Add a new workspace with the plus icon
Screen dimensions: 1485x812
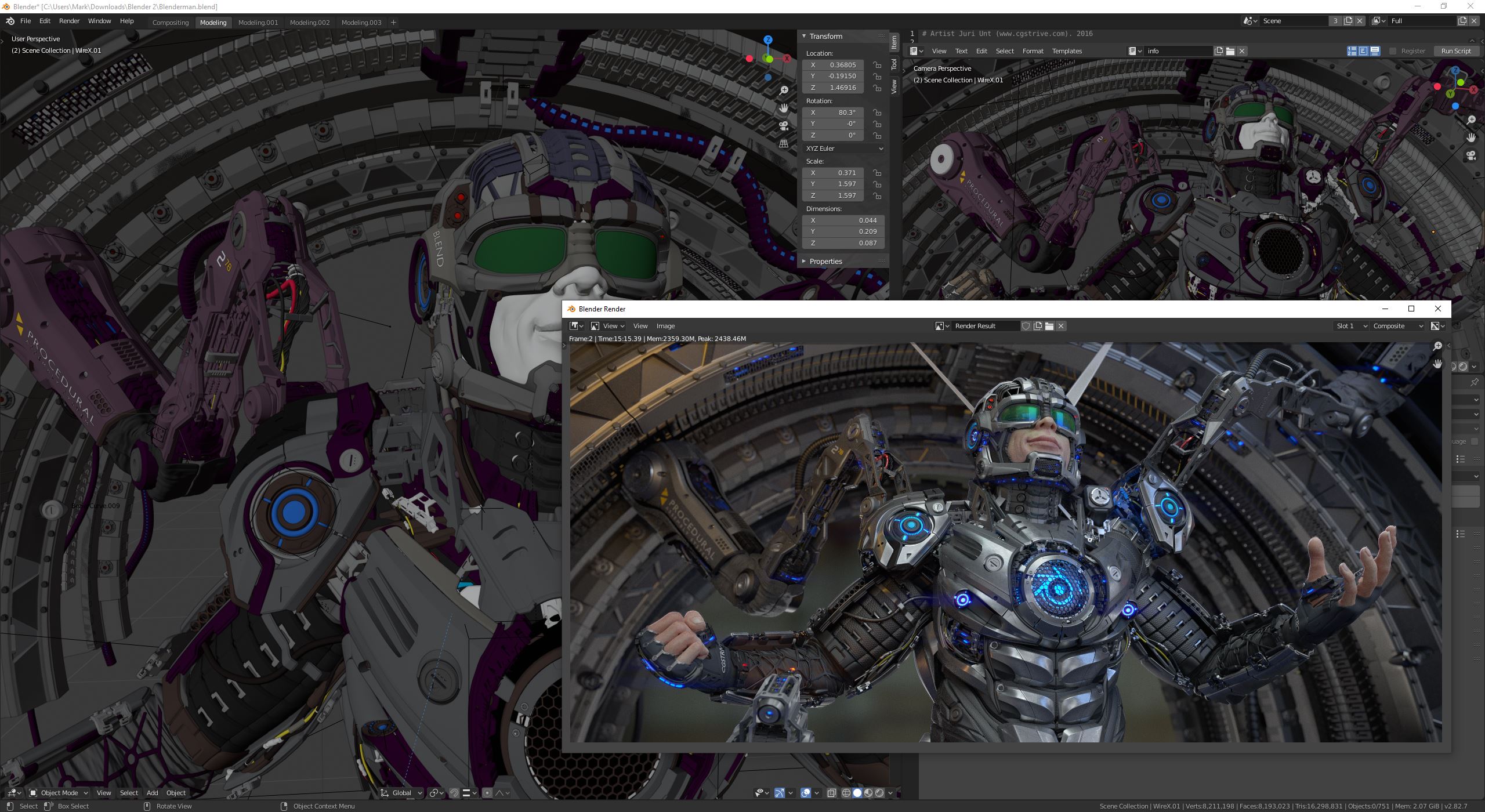coord(393,23)
